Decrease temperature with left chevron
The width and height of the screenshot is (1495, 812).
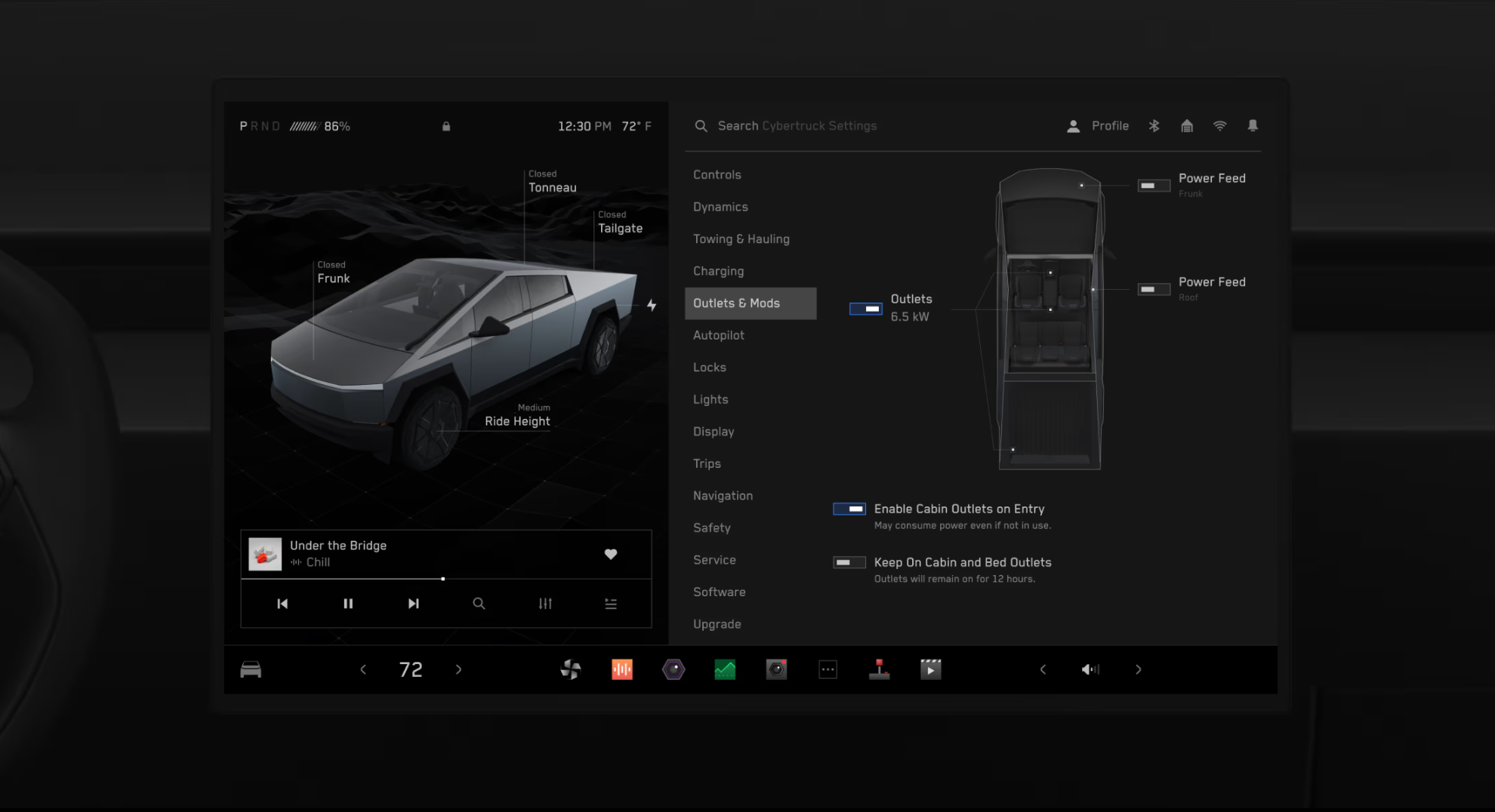(363, 669)
